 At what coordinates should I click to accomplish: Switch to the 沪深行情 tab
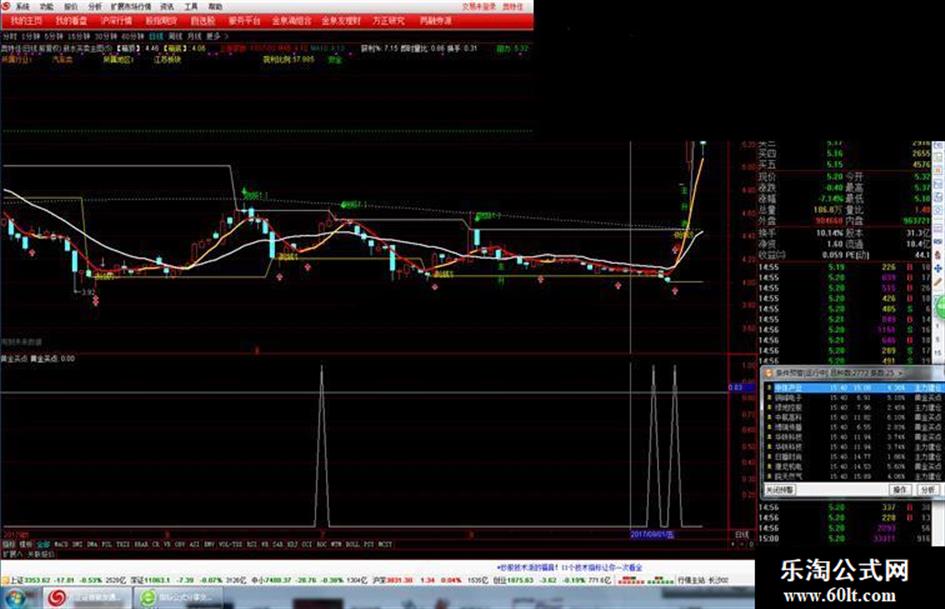coord(116,21)
